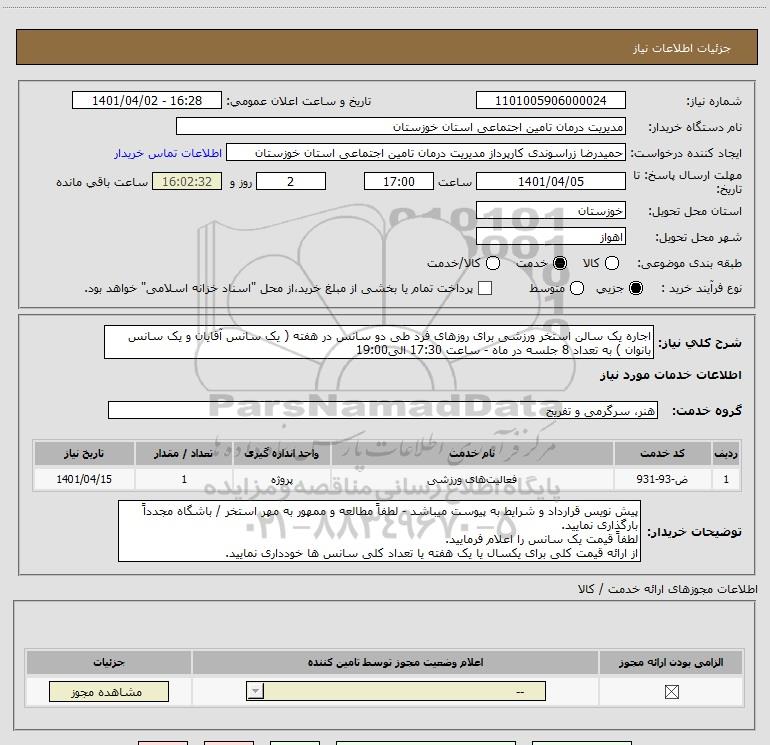Viewport: 770px width, 745px height.
Task: Choose جزیی purchase process option
Action: 636,288
